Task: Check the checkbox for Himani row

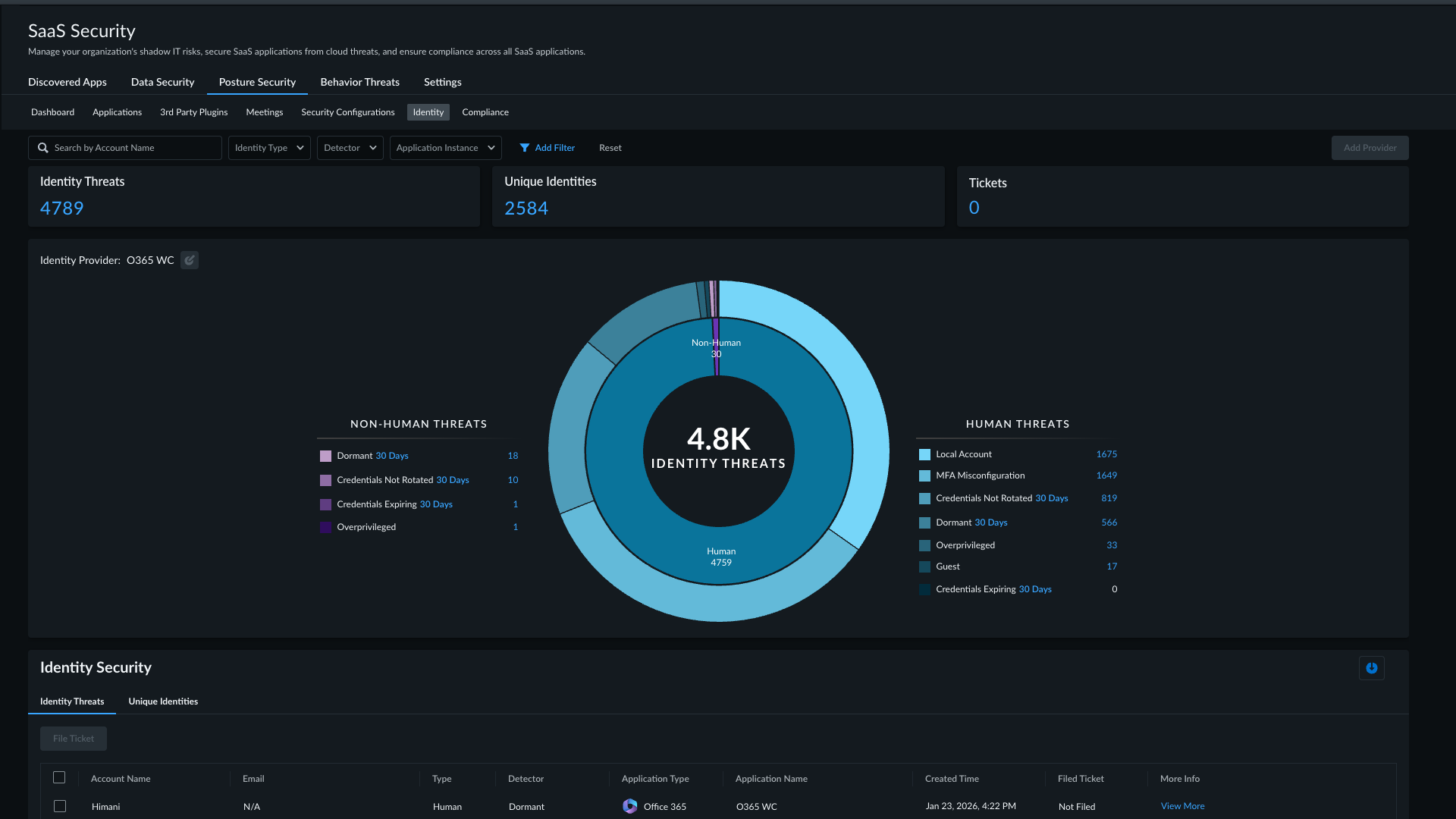Action: pos(60,806)
